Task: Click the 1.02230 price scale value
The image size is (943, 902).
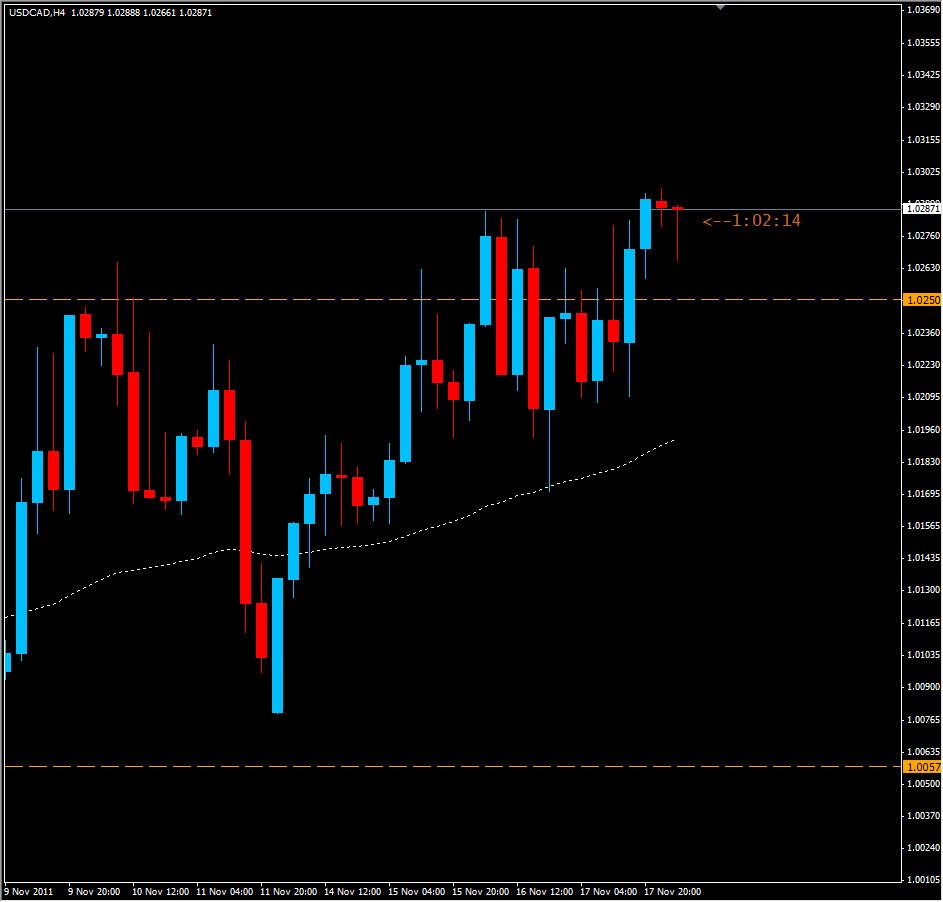Action: tap(923, 365)
